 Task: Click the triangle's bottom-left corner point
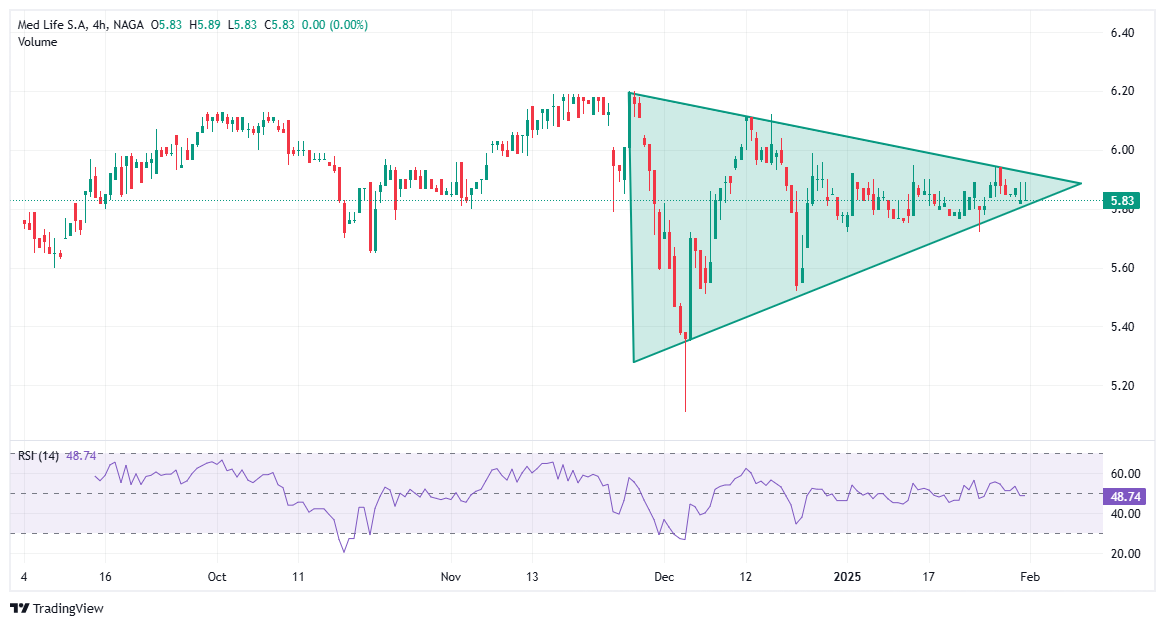coord(634,361)
